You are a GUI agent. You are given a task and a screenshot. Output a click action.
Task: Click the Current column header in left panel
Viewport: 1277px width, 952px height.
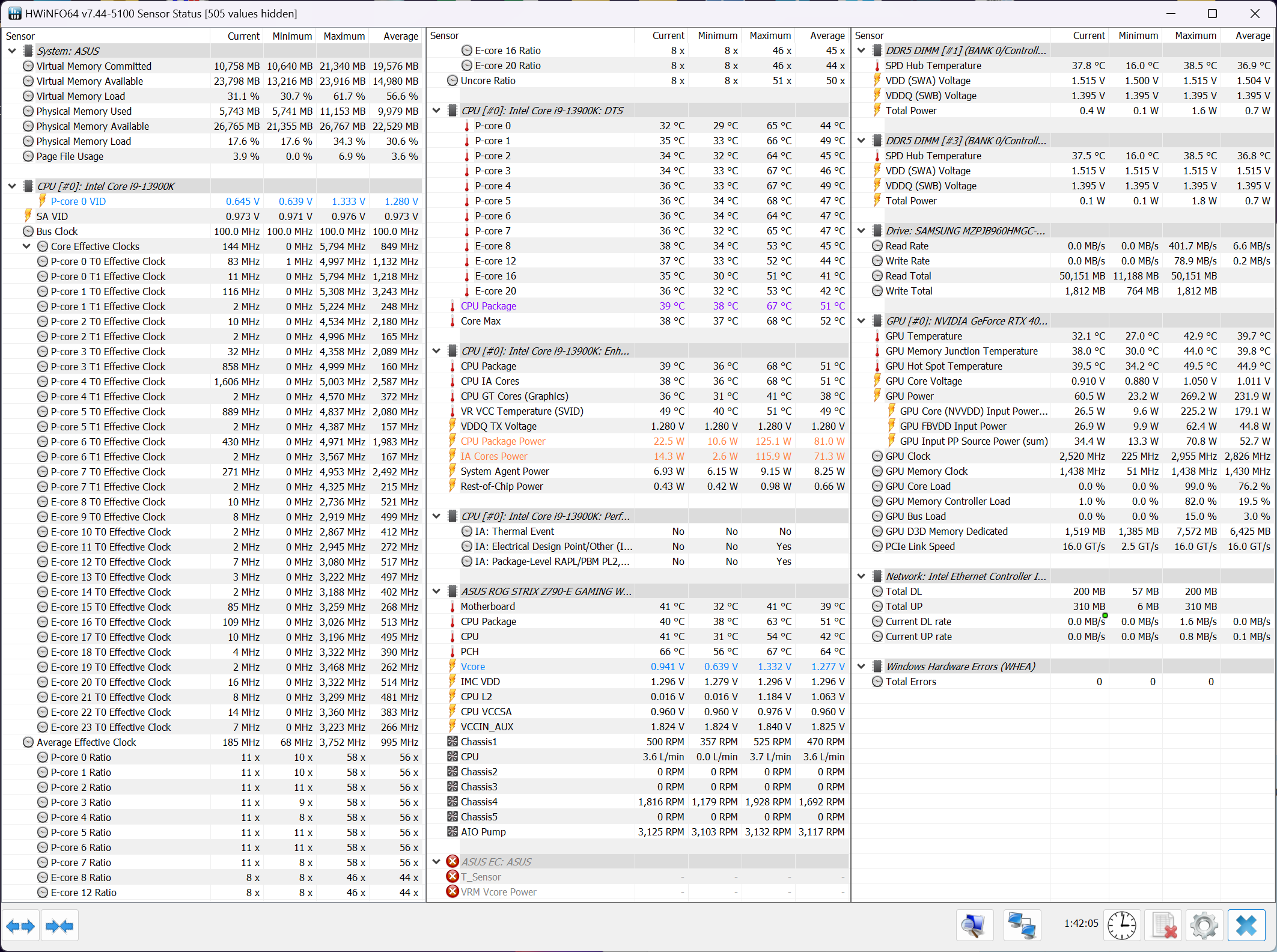(236, 36)
